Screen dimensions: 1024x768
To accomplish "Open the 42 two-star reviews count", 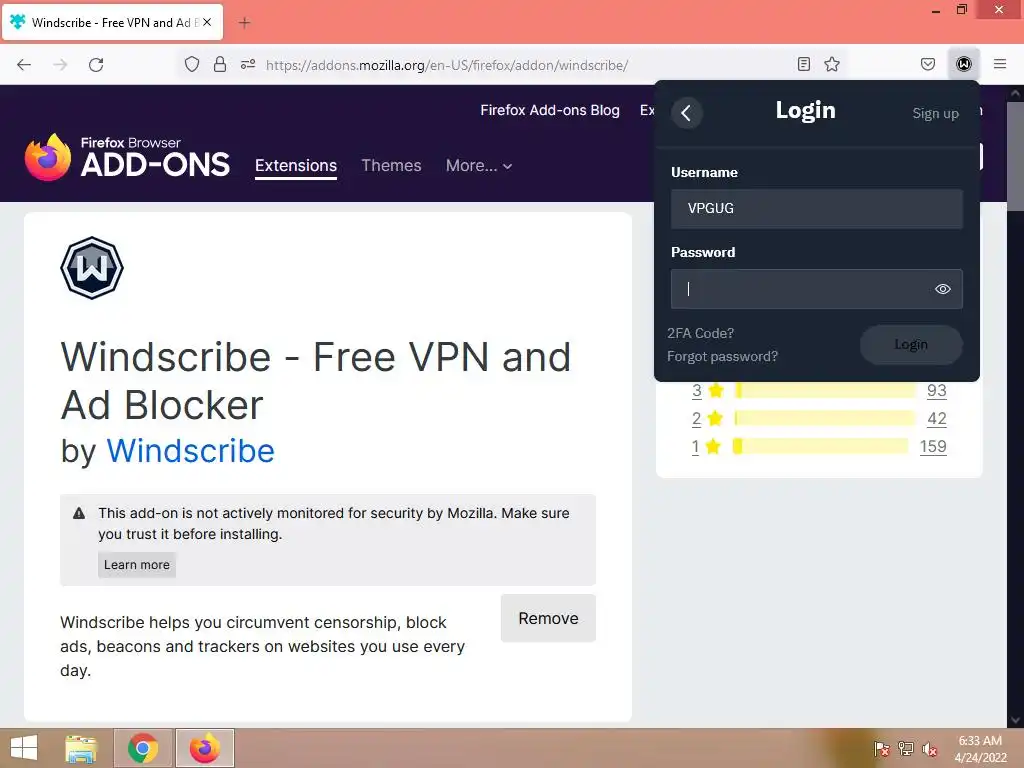I will click(936, 419).
